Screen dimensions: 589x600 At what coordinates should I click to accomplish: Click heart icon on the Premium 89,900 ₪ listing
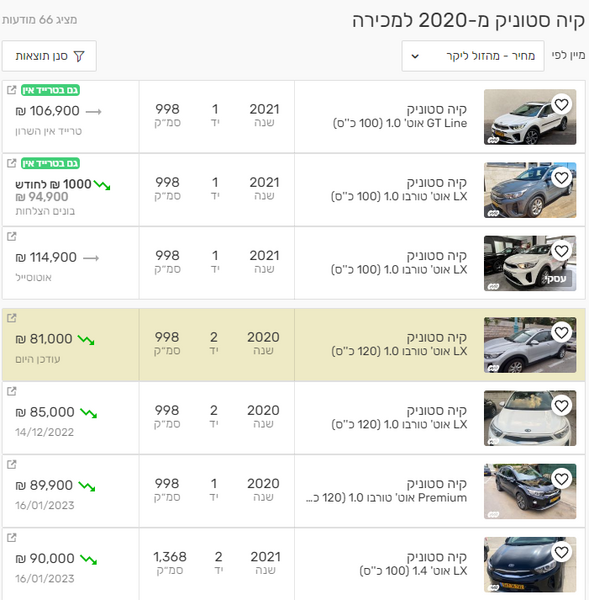[561, 479]
